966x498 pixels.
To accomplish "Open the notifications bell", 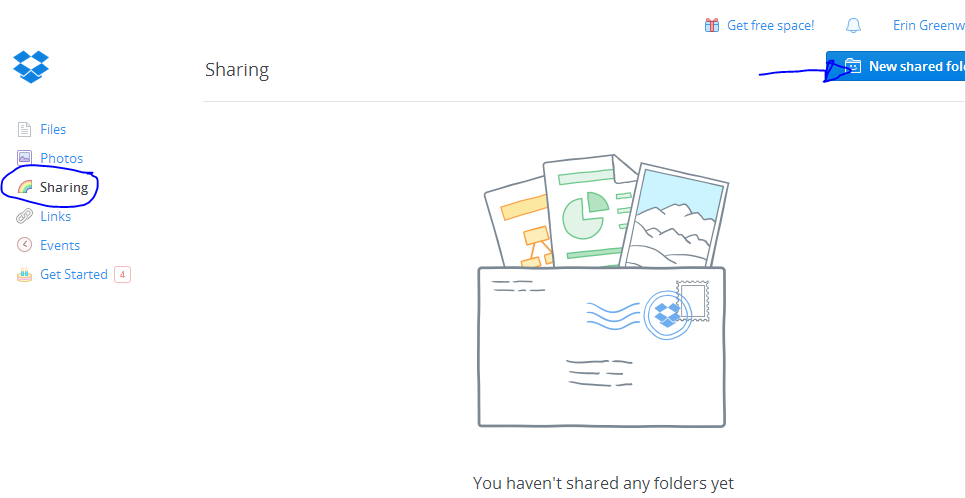I will pyautogui.click(x=853, y=25).
